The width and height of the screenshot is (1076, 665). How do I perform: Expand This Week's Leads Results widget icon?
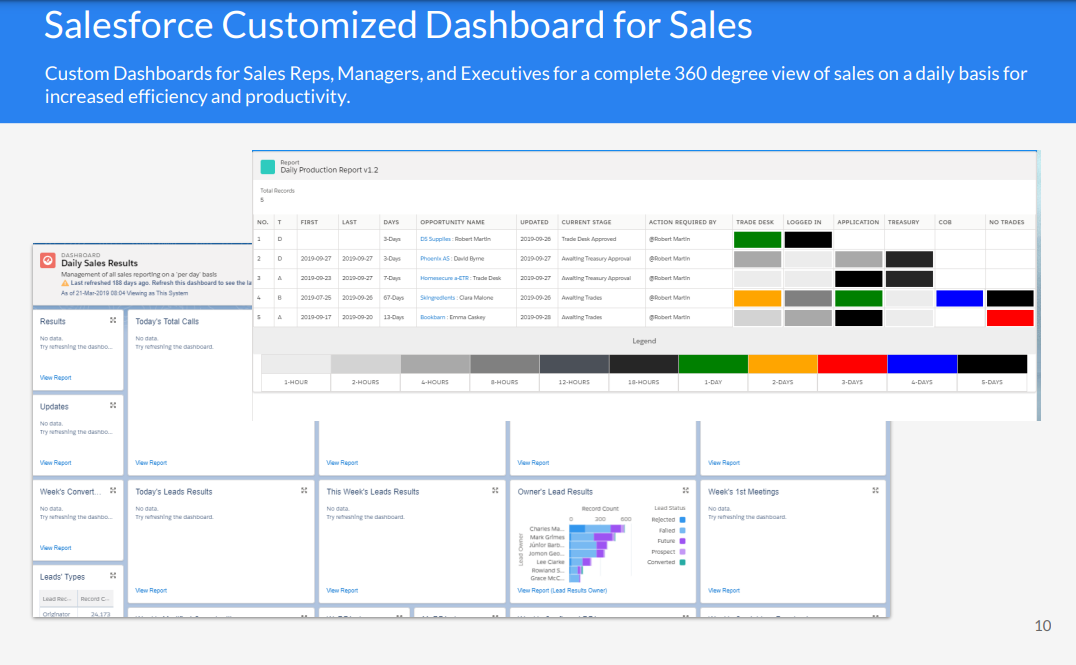coord(495,491)
